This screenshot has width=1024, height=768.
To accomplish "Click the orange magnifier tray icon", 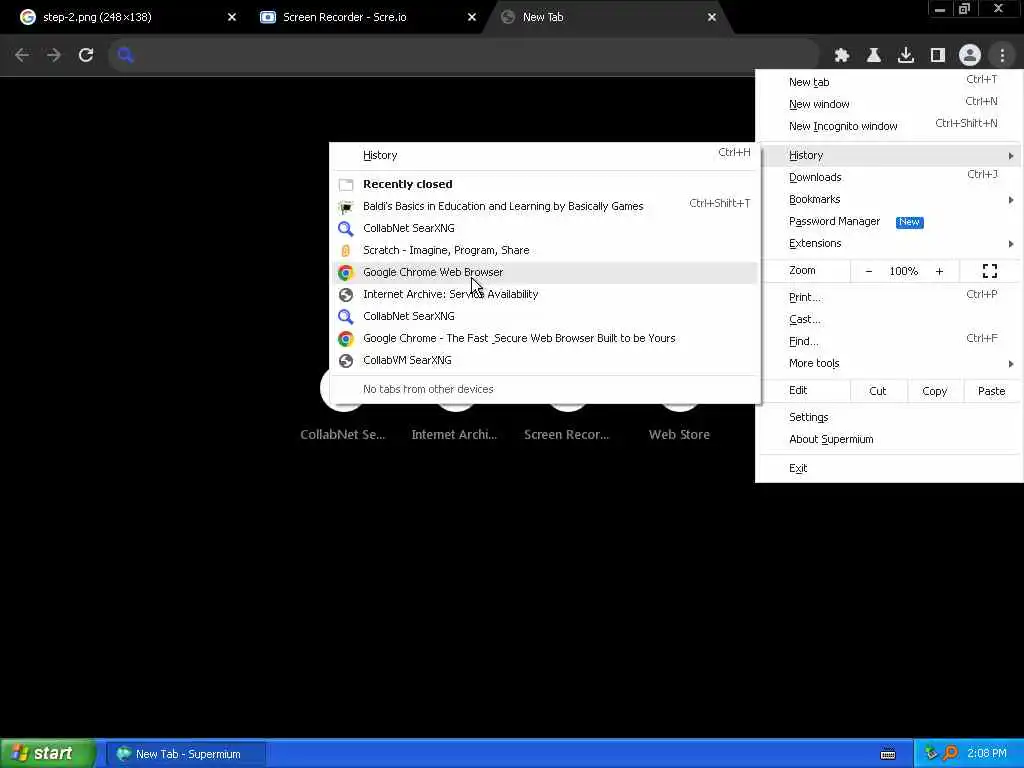I will (x=950, y=754).
